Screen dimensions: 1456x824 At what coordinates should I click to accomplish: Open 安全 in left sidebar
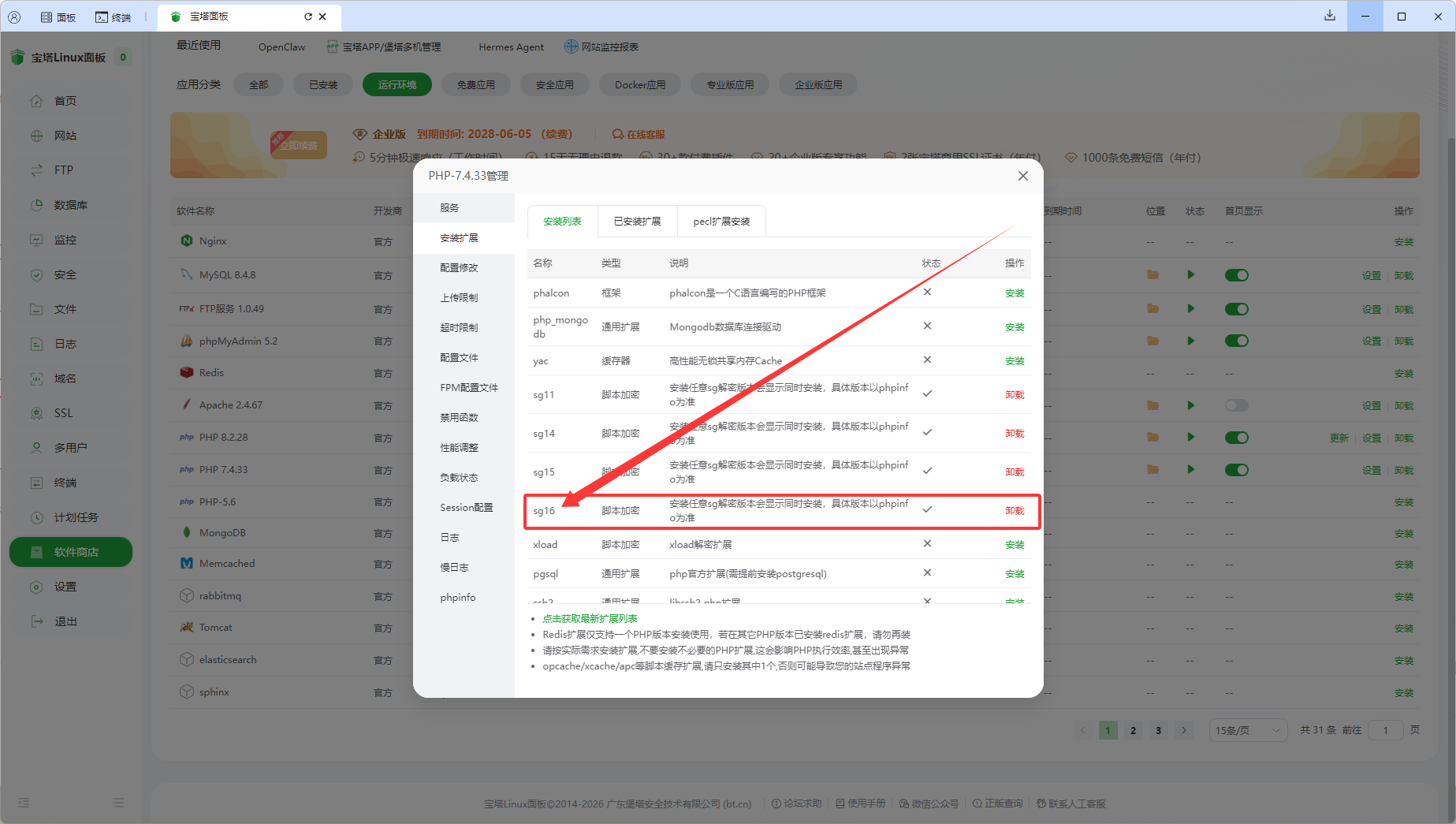[x=71, y=274]
